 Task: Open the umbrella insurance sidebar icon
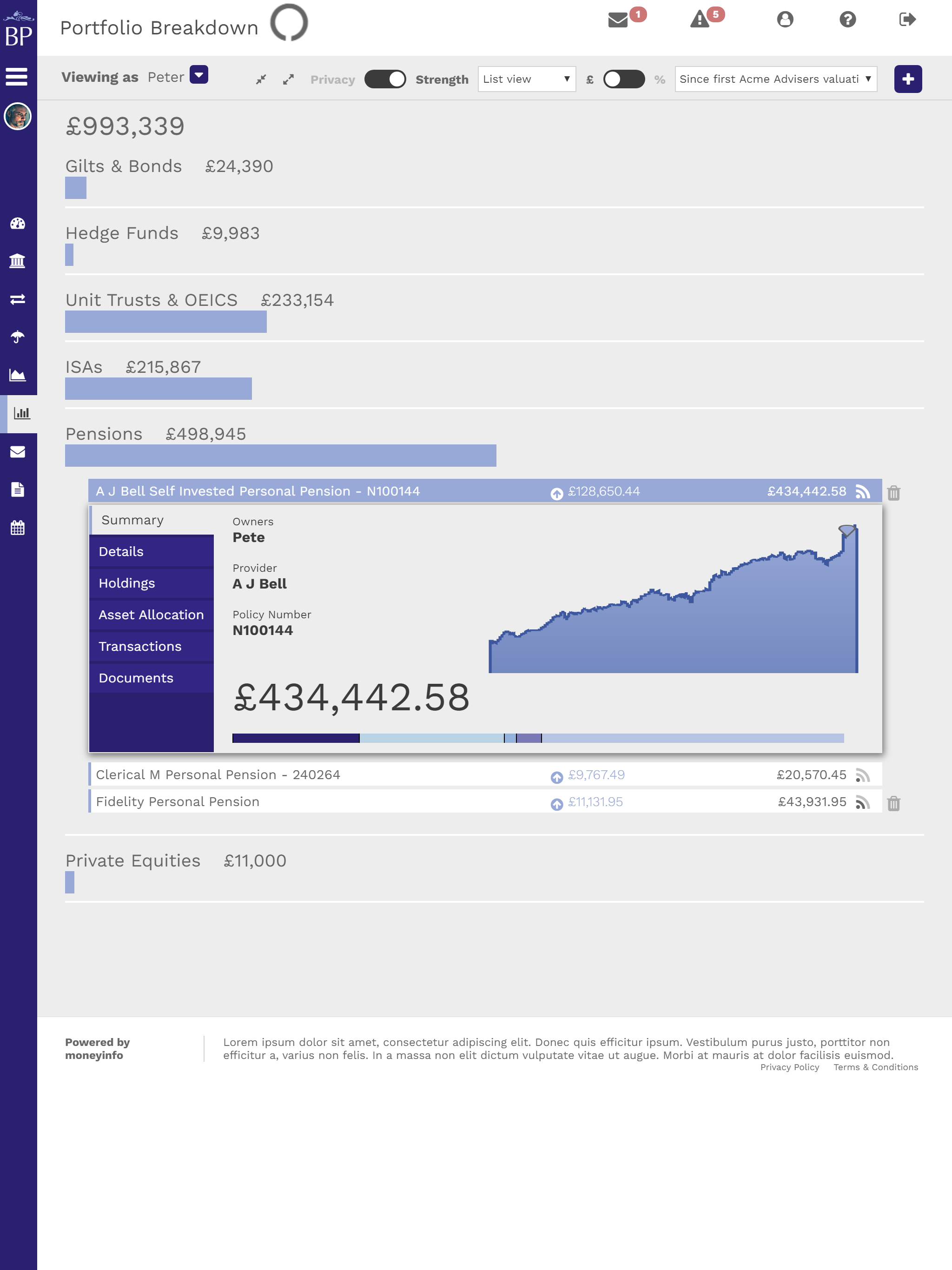18,337
